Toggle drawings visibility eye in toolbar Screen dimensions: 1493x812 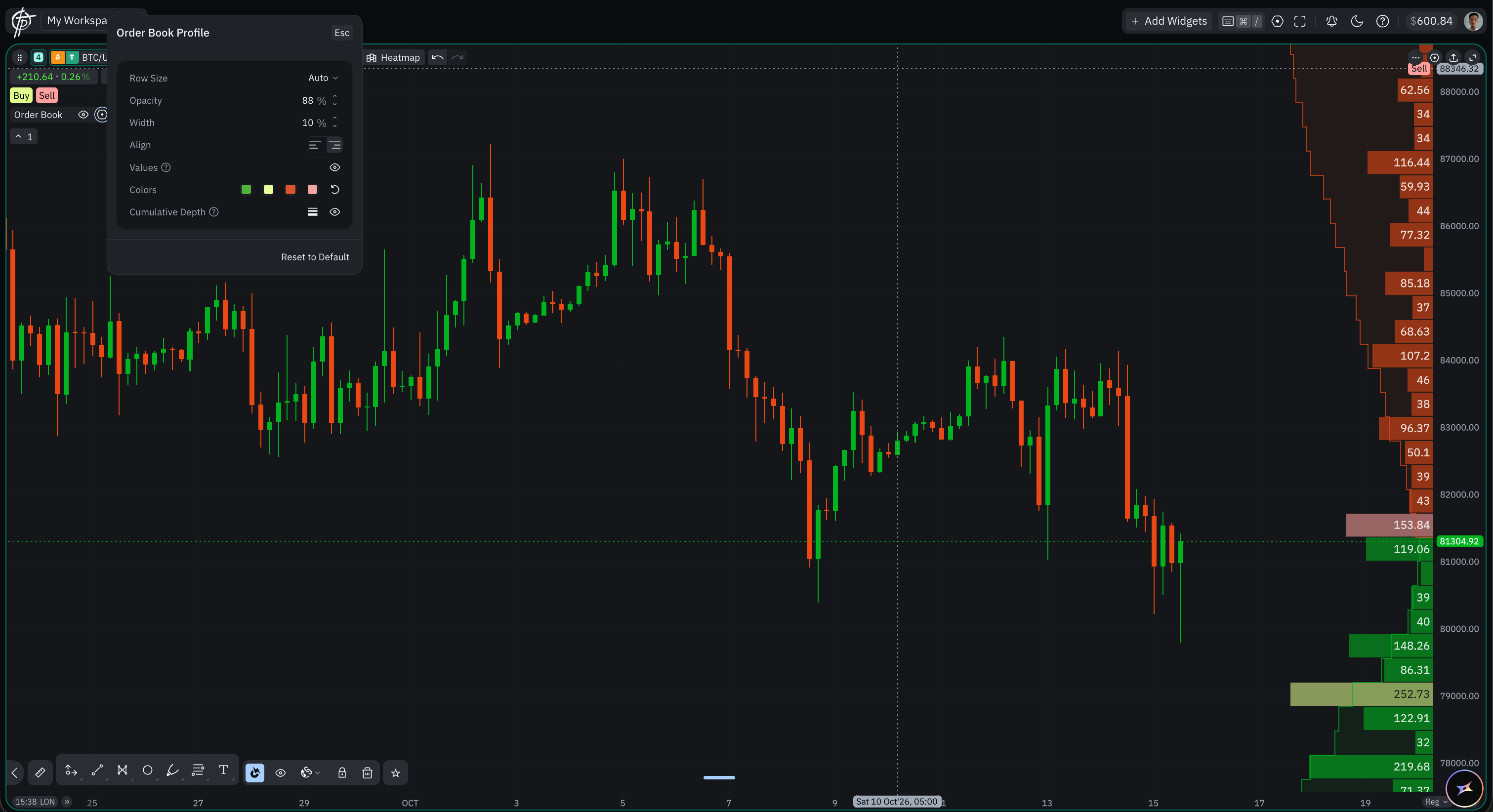pyautogui.click(x=281, y=772)
